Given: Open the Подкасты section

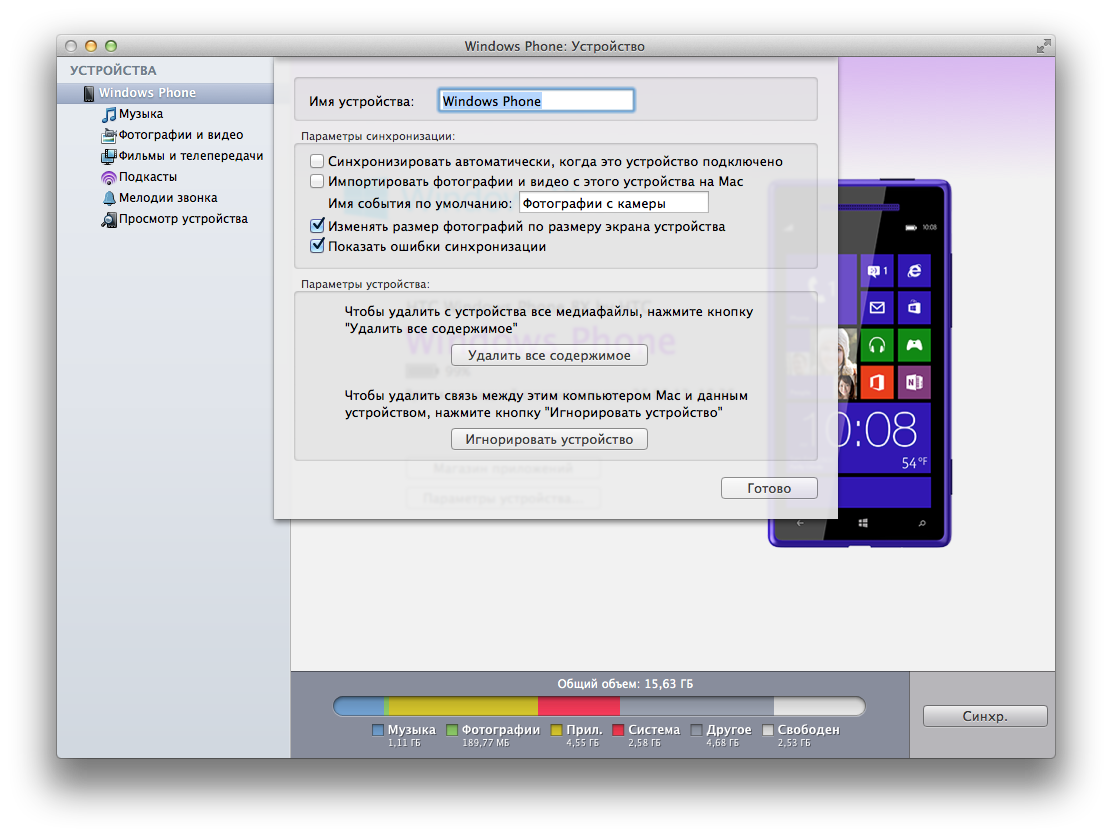Looking at the screenshot, I should pos(148,177).
